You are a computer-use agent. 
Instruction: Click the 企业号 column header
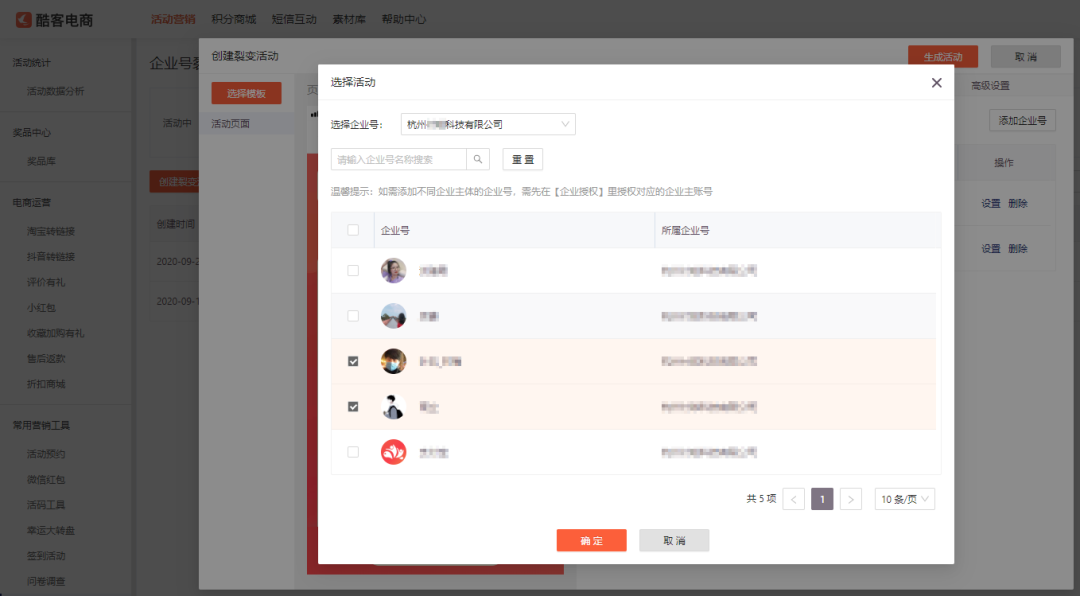point(395,230)
